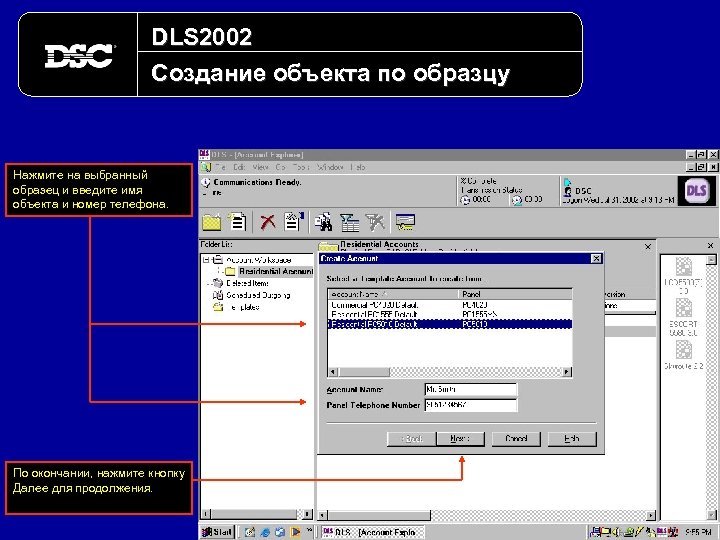Click the Help button in Create Account

(x=572, y=439)
